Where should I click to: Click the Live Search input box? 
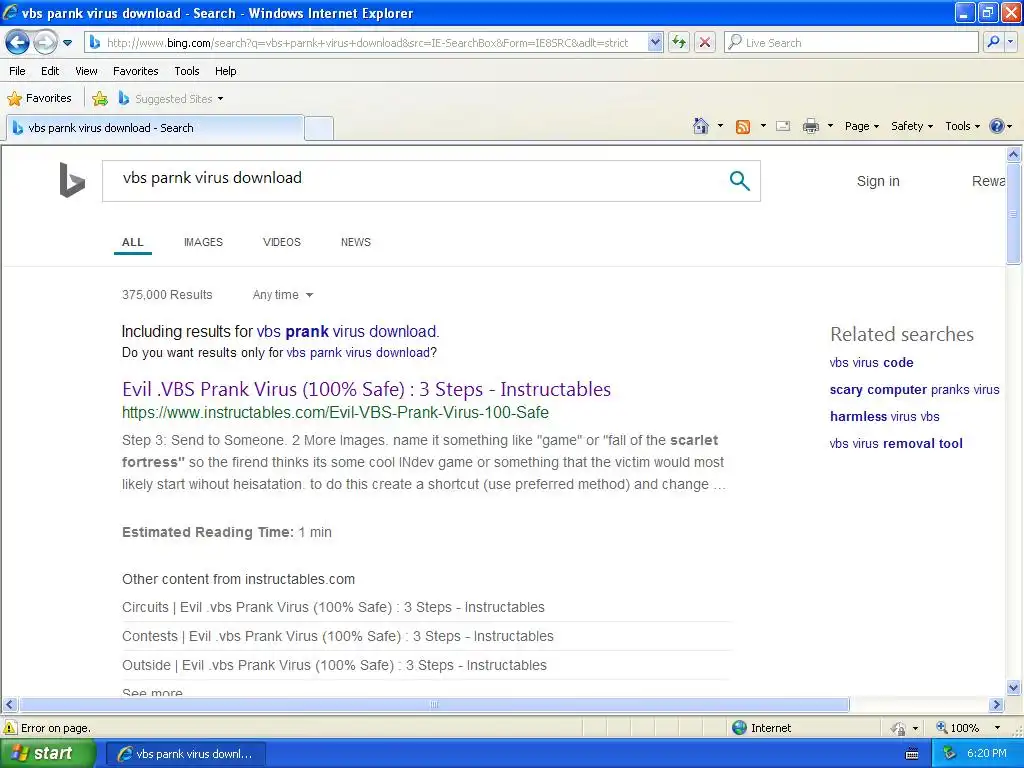click(x=851, y=42)
